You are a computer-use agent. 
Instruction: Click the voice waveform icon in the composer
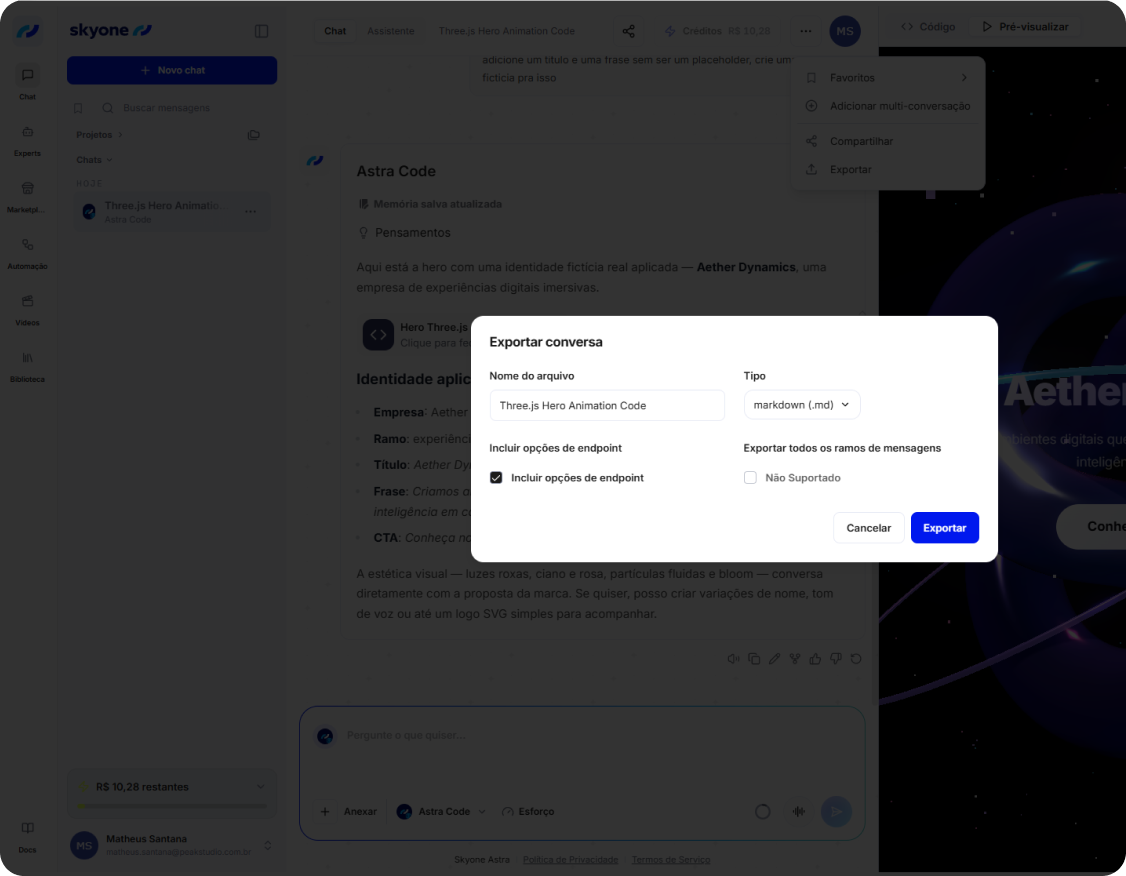click(799, 811)
